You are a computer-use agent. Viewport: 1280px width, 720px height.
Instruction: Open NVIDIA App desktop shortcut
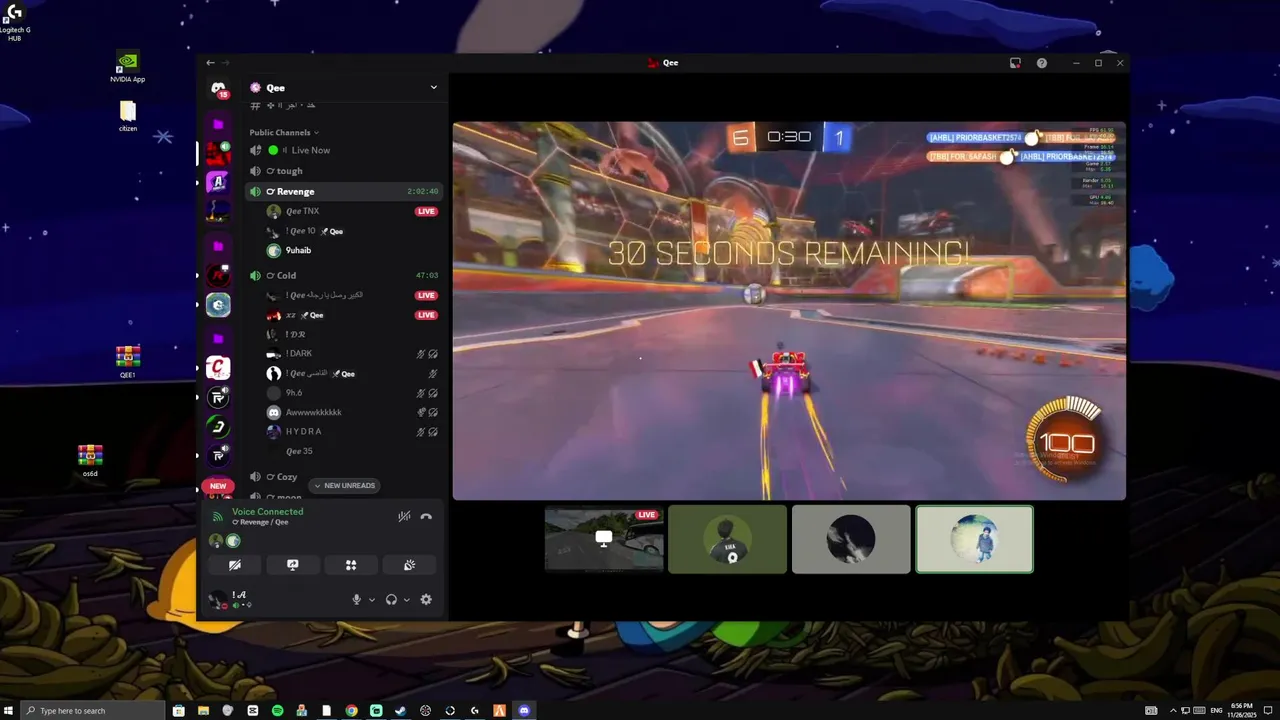127,68
